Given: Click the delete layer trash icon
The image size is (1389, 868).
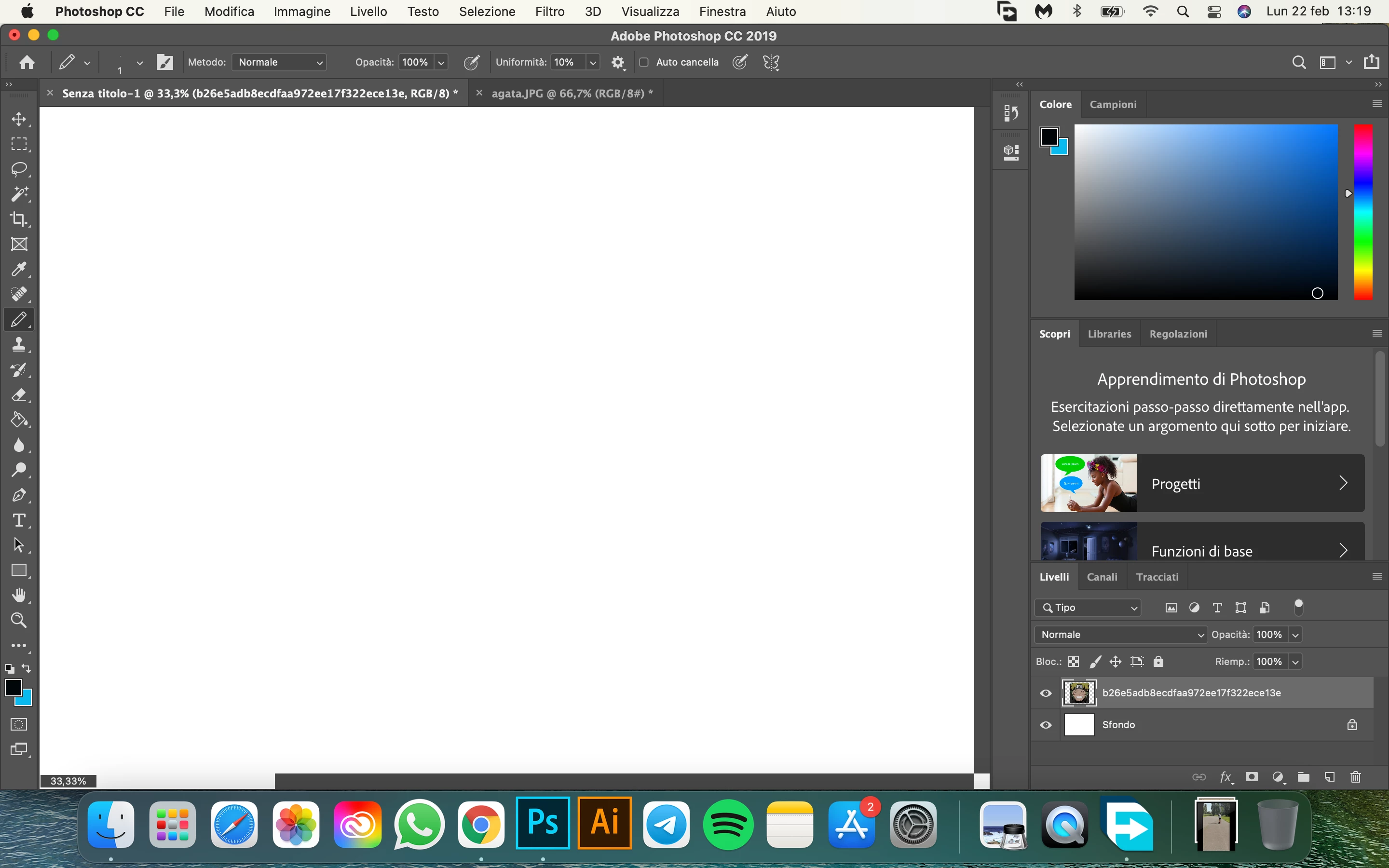Looking at the screenshot, I should coord(1356,777).
